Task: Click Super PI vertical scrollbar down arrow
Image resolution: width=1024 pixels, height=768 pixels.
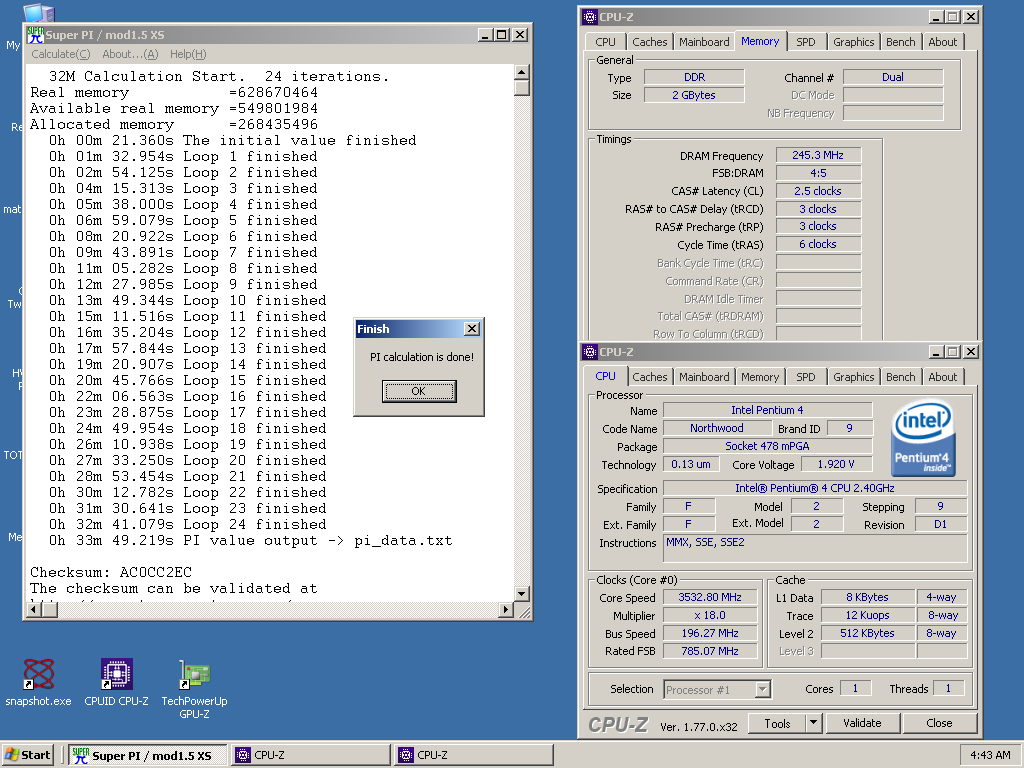Action: tap(522, 594)
